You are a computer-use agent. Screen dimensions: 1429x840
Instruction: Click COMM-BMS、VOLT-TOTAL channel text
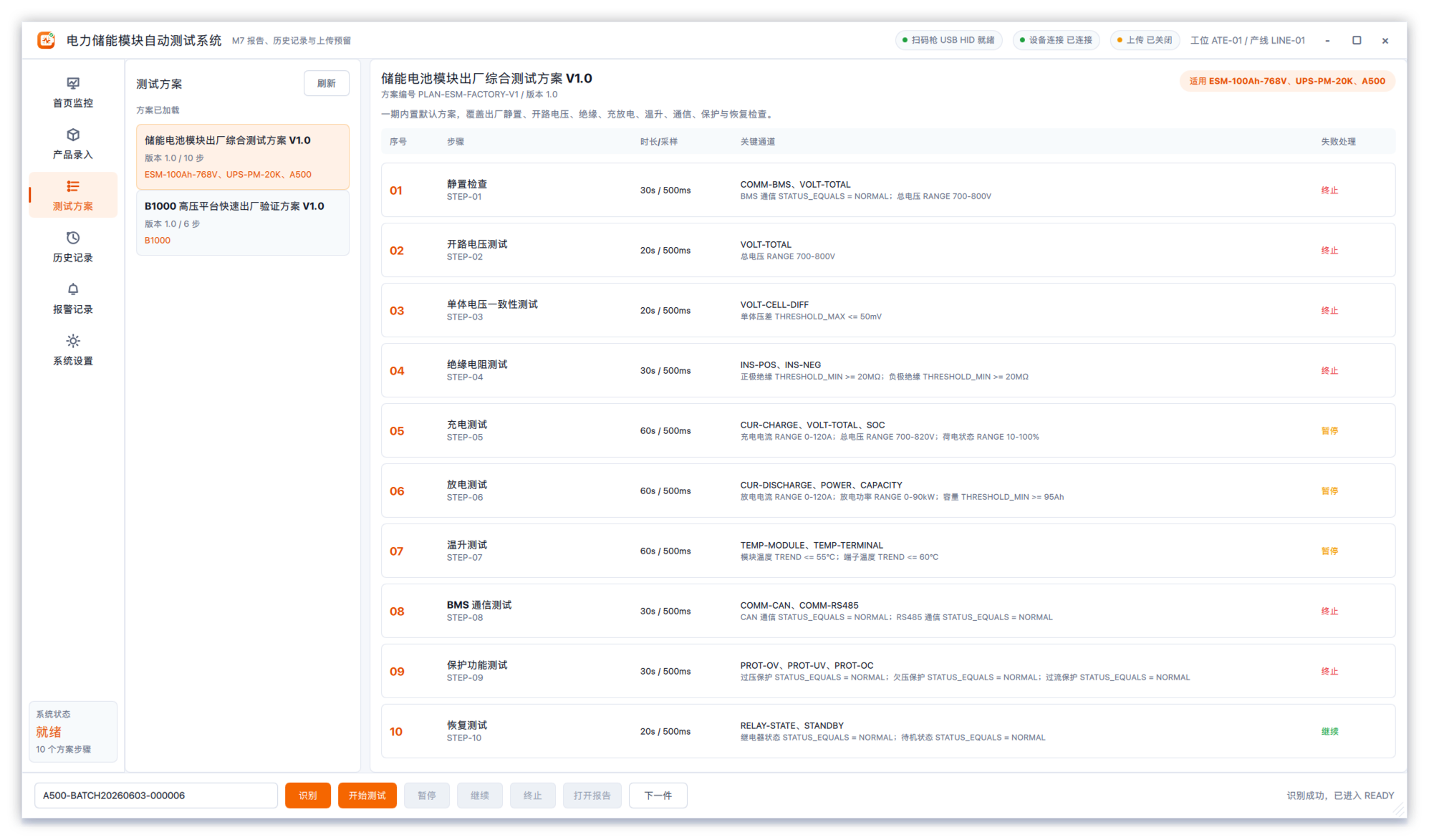coord(795,185)
